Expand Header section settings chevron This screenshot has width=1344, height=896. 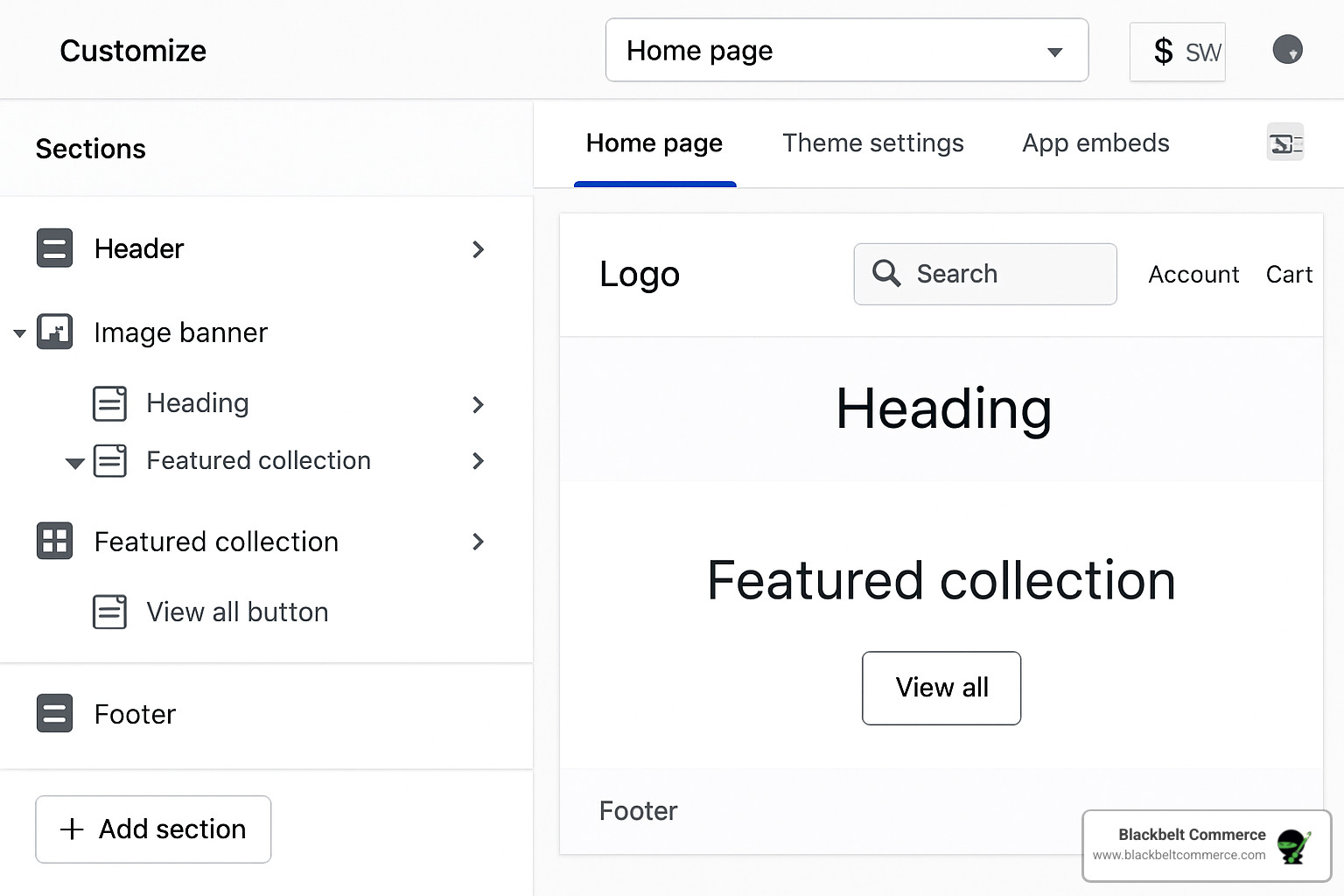pos(478,249)
